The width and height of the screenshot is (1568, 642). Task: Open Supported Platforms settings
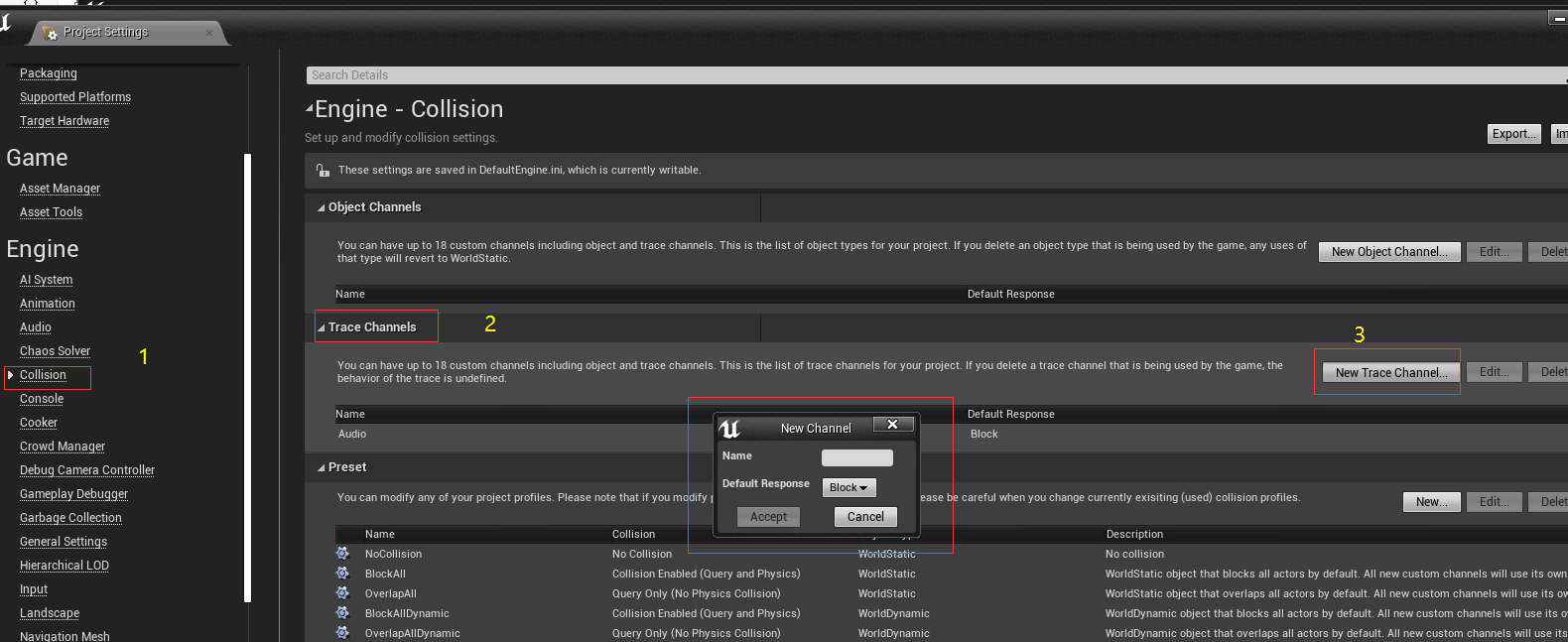(x=75, y=97)
